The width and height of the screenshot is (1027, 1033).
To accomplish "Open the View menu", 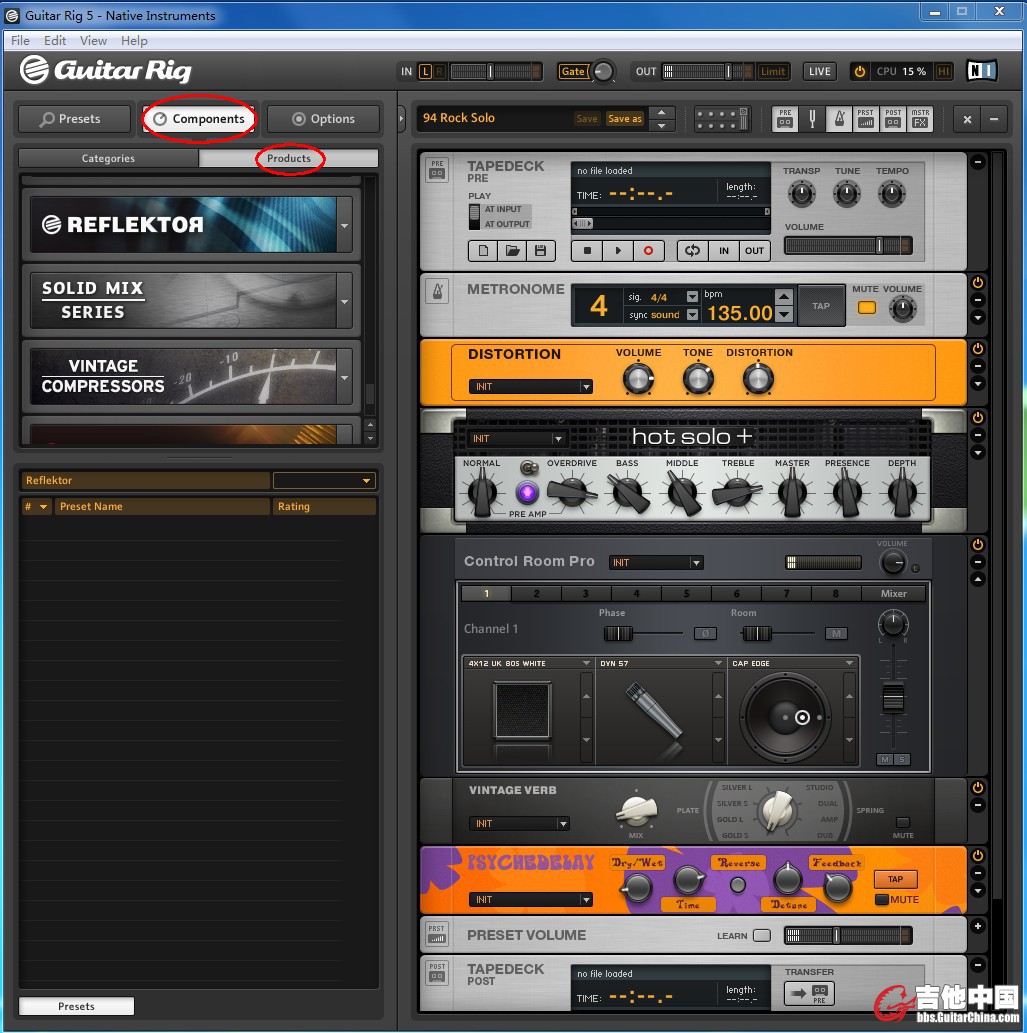I will point(93,41).
